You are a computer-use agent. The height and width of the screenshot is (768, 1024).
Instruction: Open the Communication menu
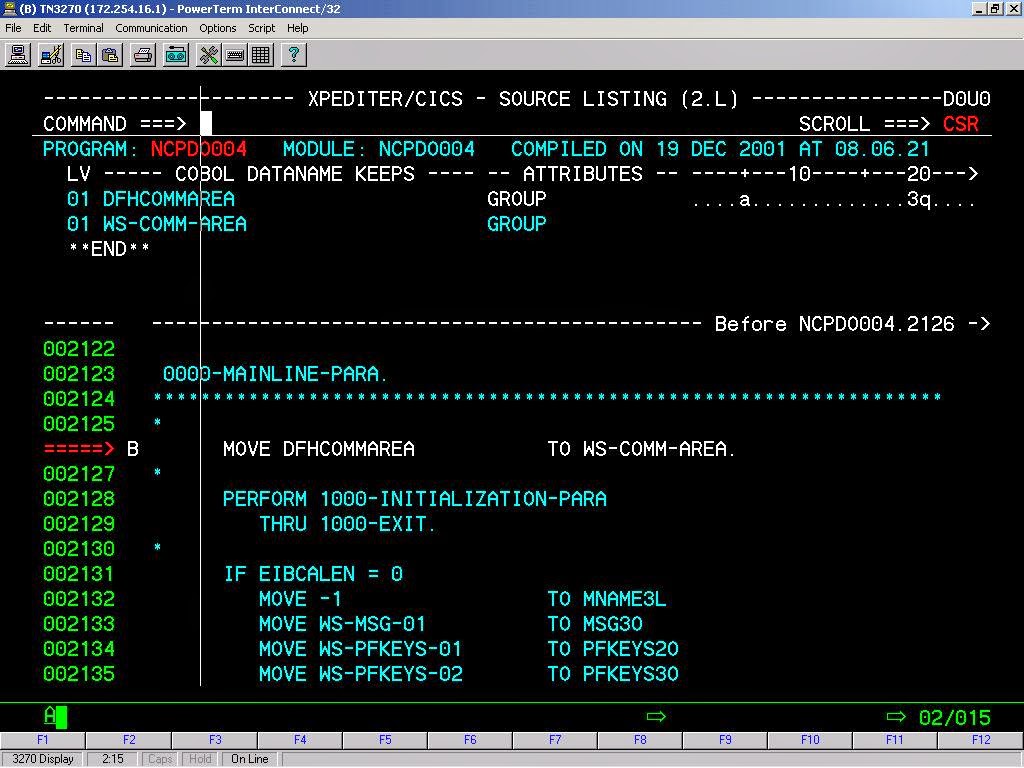pos(151,28)
